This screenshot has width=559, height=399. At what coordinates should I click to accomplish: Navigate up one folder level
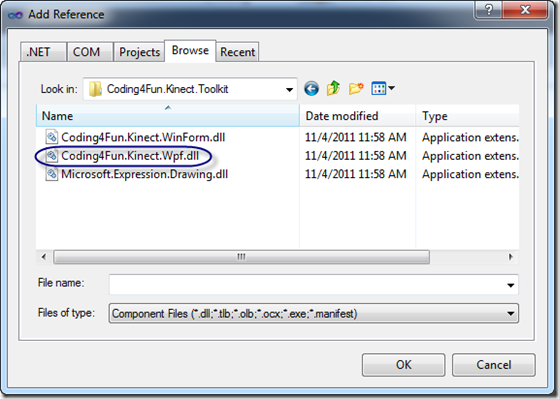click(333, 88)
